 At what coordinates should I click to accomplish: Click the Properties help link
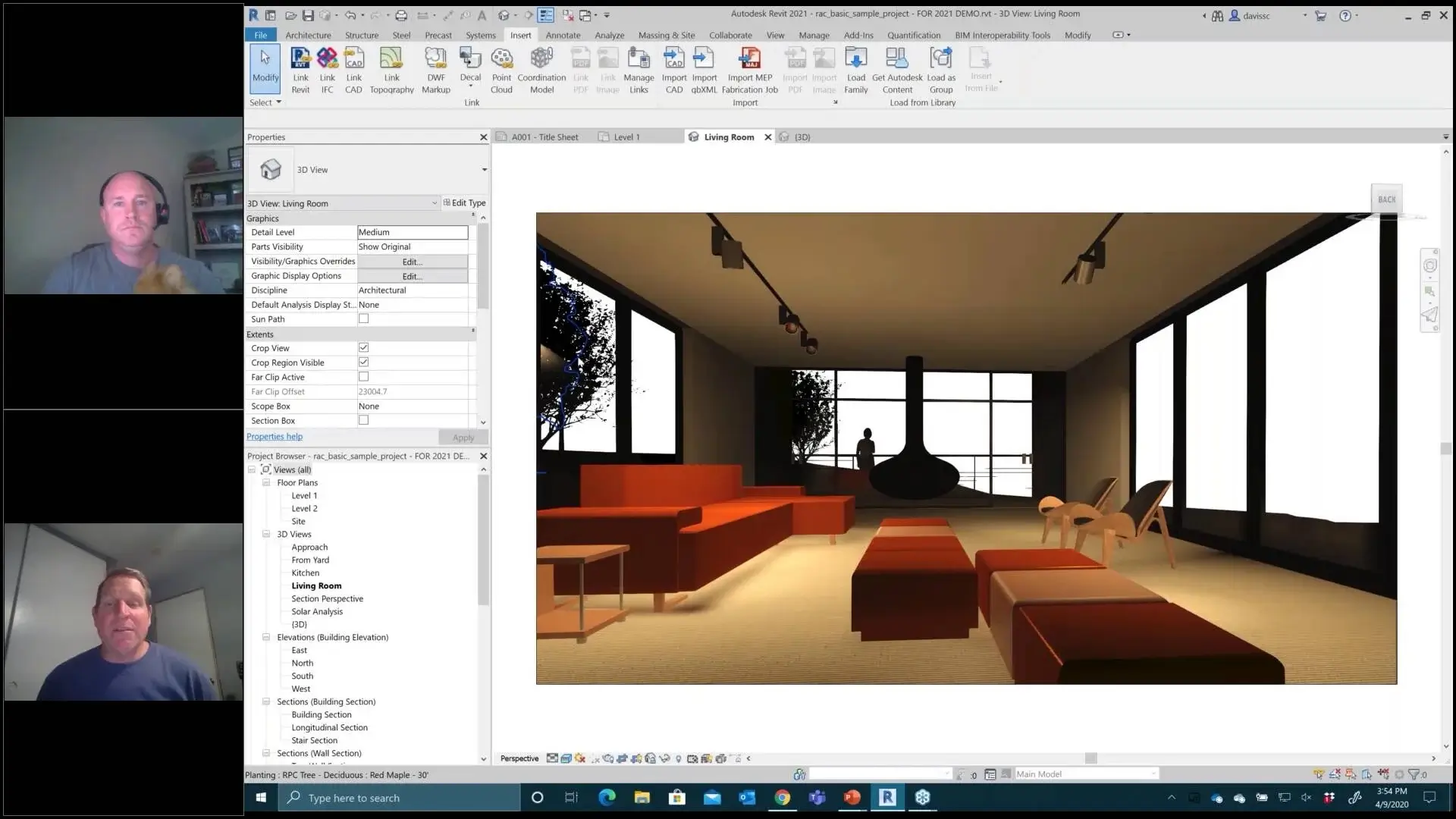click(x=275, y=437)
